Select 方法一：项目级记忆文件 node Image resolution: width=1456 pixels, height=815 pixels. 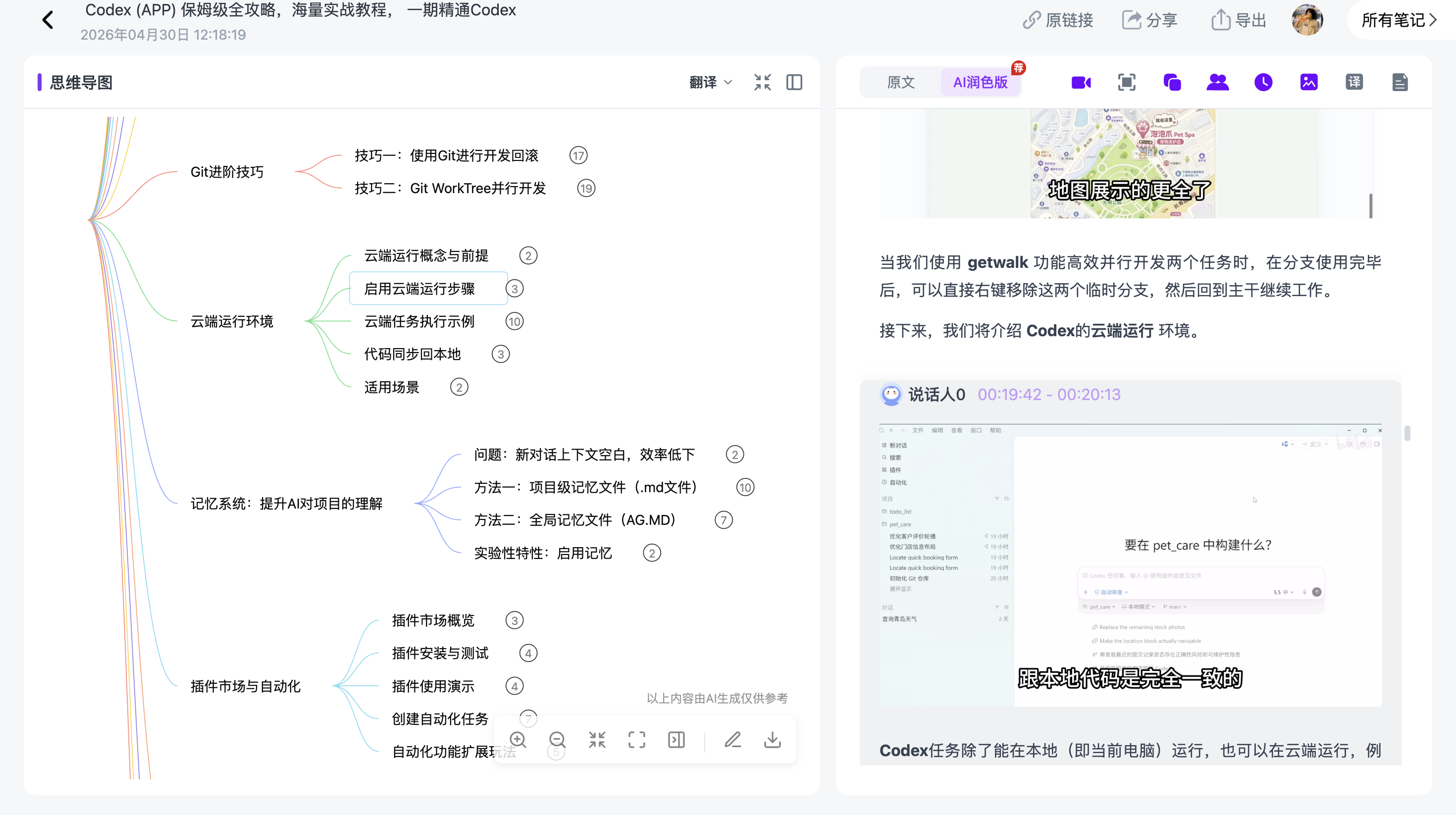point(586,487)
